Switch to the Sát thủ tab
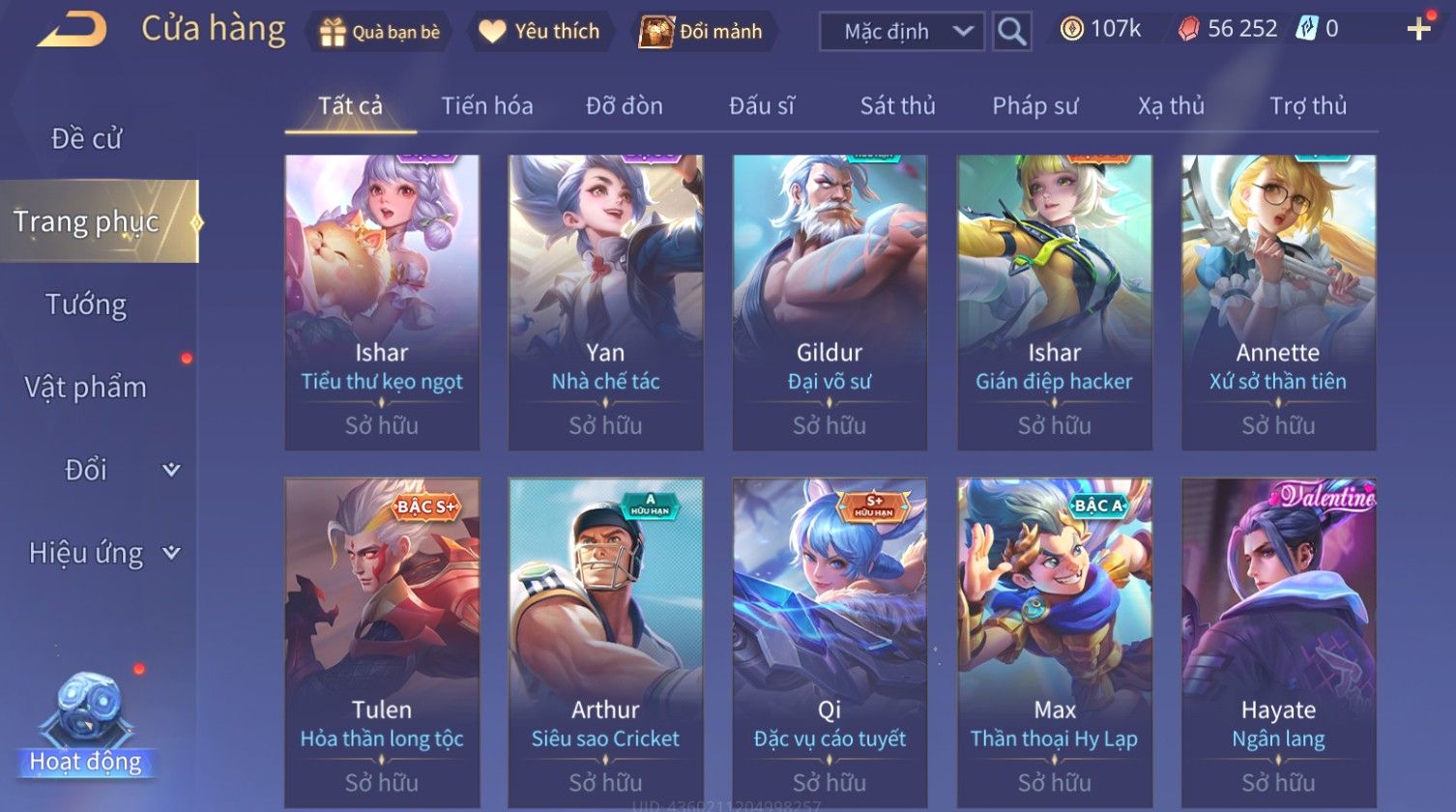 (897, 105)
